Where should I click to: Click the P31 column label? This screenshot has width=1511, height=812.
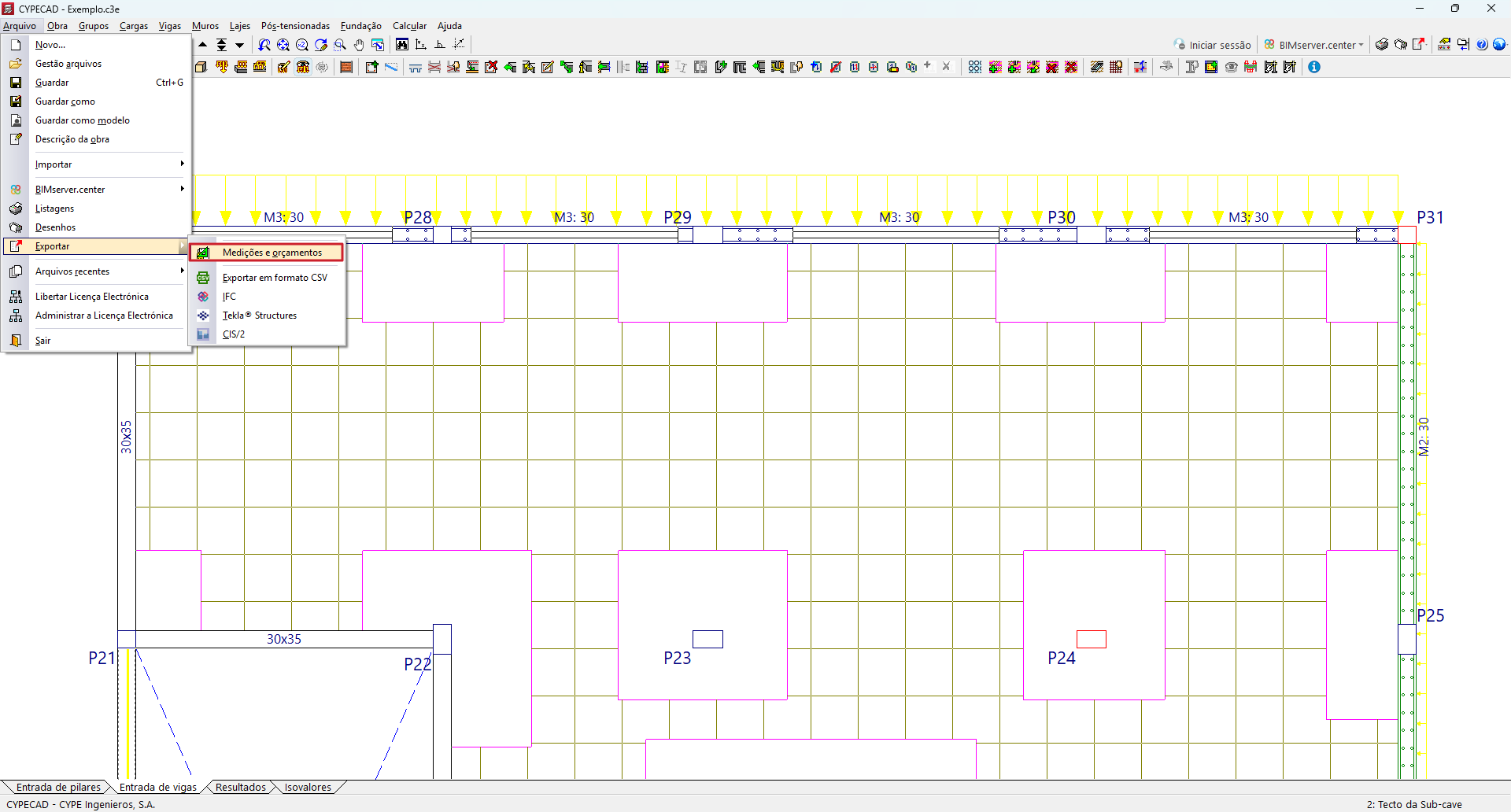(1430, 217)
